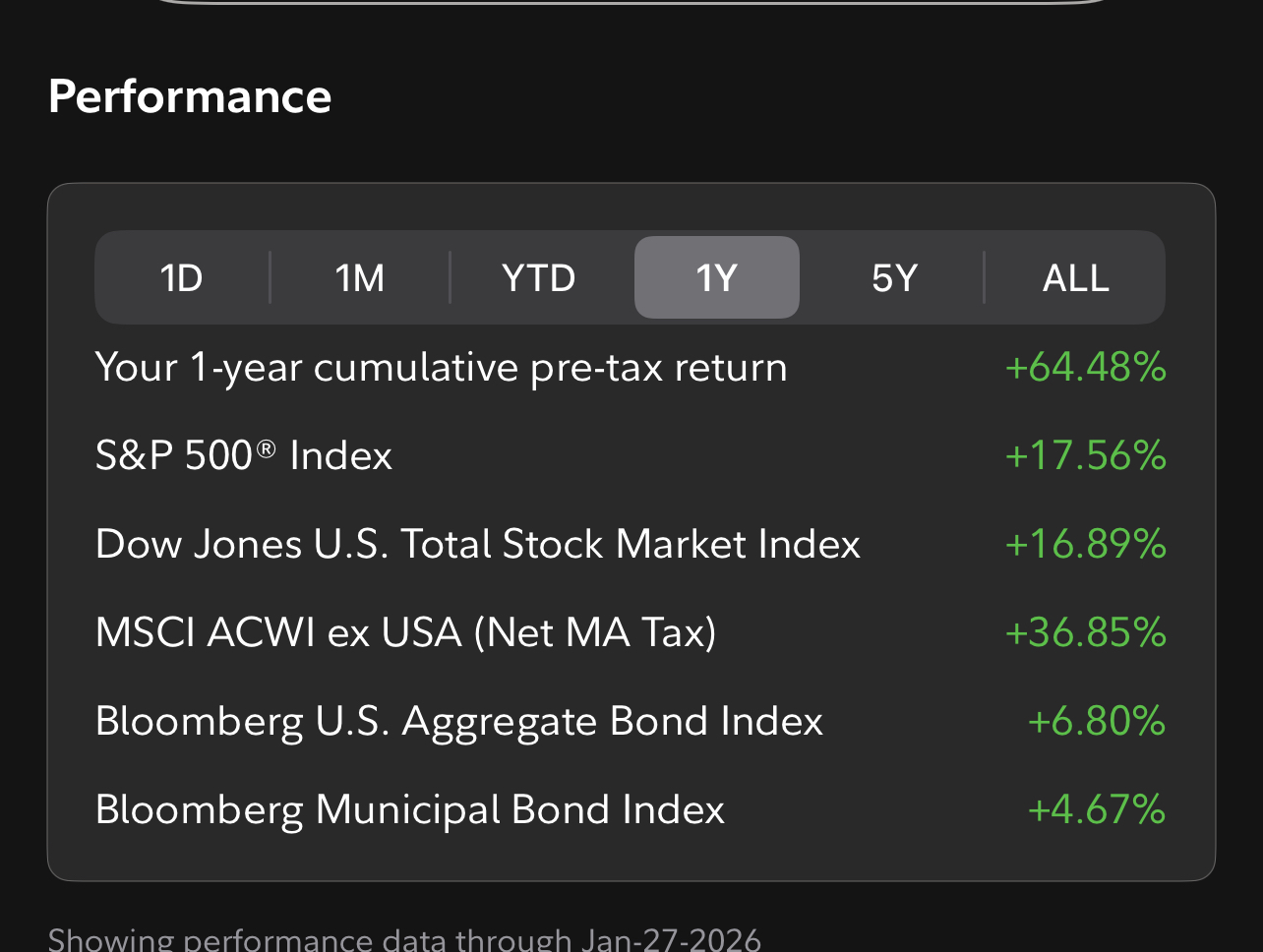Show ALL time performance

tap(1075, 277)
